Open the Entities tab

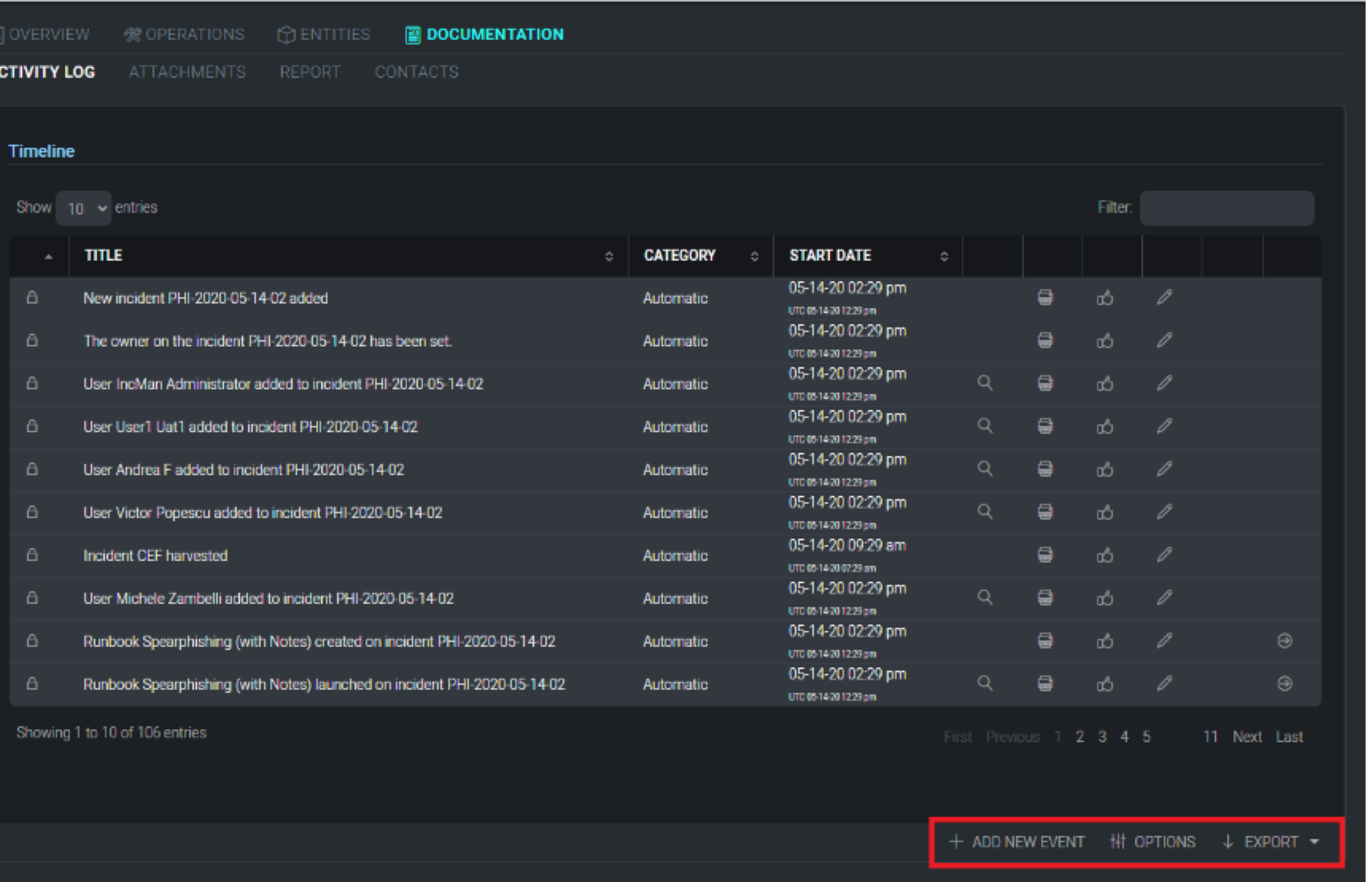point(325,34)
